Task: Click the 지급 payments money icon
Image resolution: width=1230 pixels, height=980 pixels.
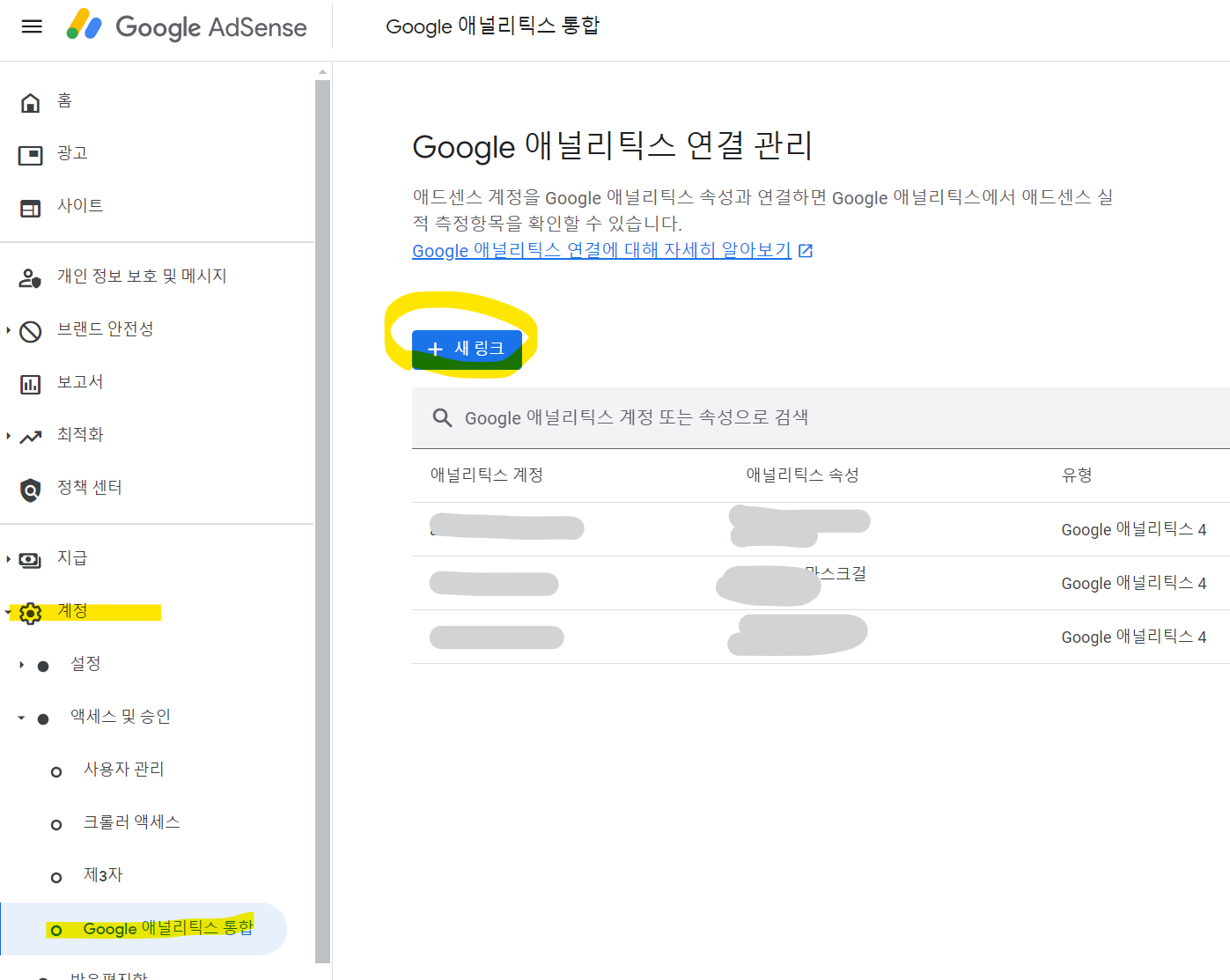Action: coord(30,561)
